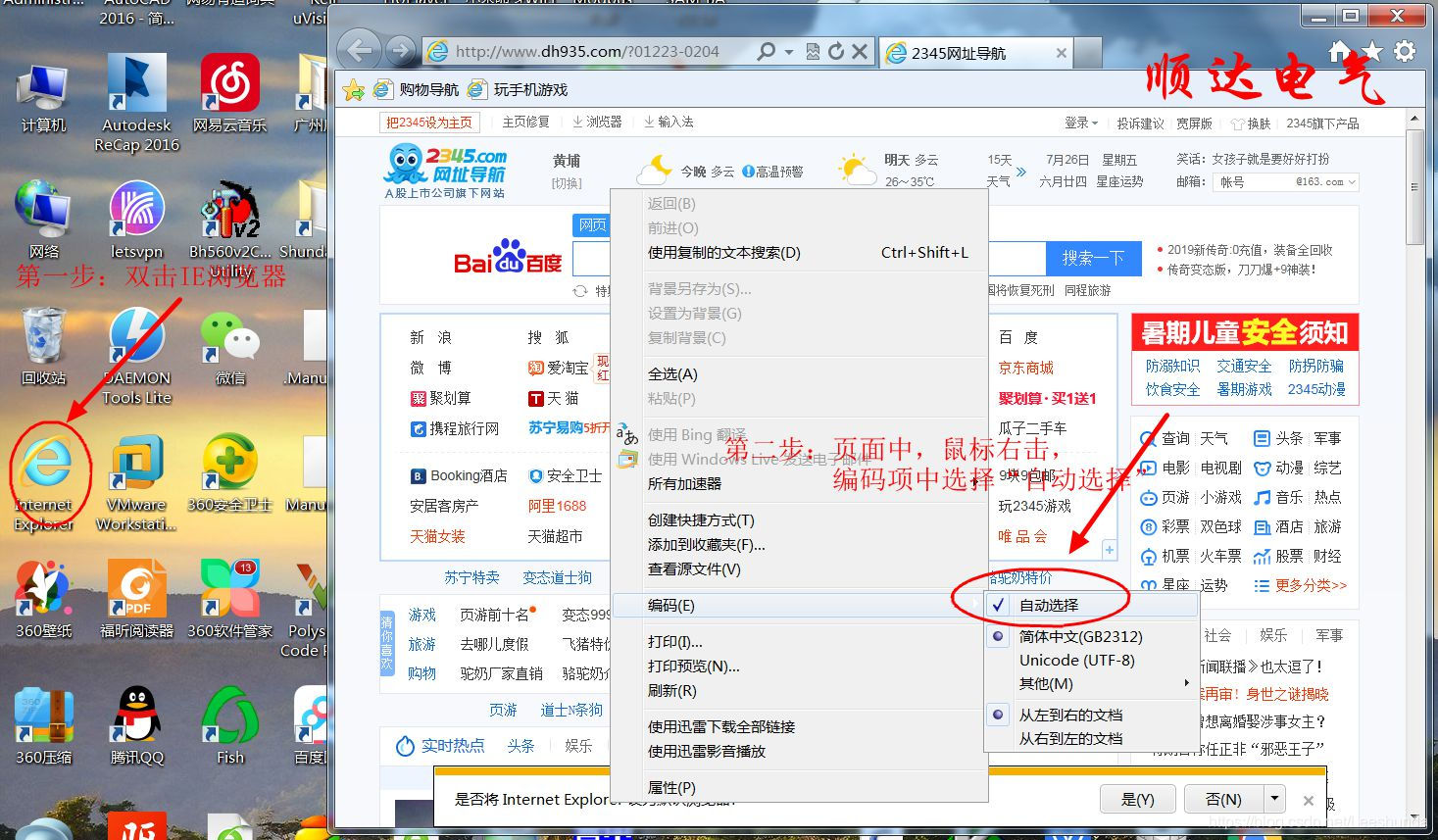The height and width of the screenshot is (840, 1438).
Task: Refresh page via address bar icon
Action: click(836, 52)
